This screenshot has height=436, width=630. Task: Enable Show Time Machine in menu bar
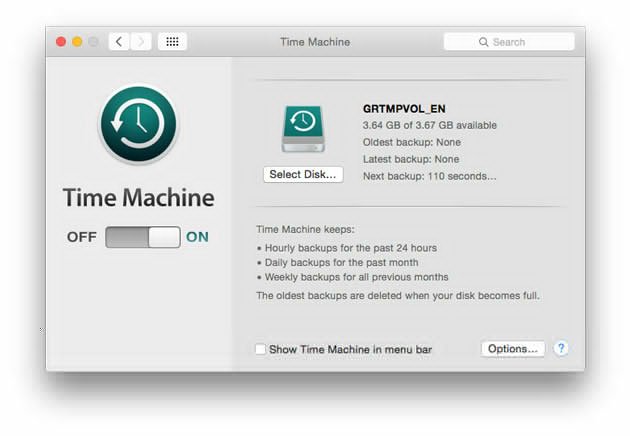pos(260,349)
